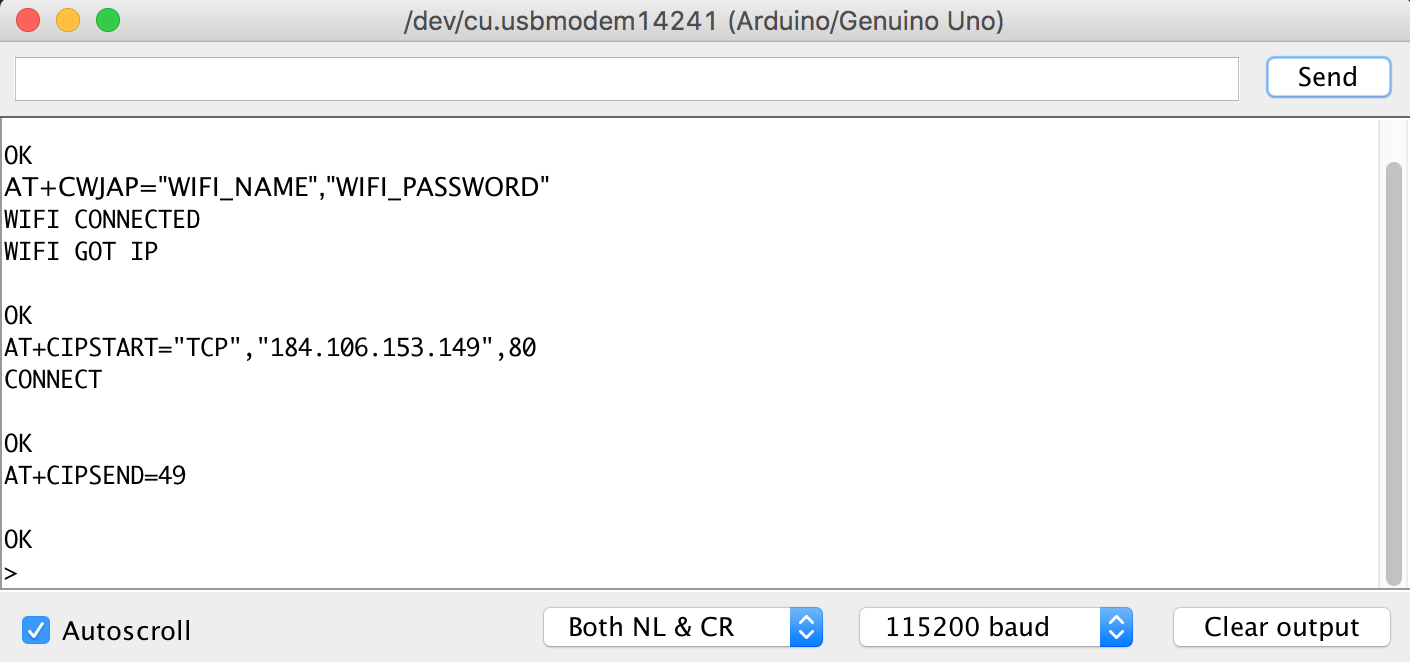Image resolution: width=1410 pixels, height=662 pixels.
Task: Click the vertical scrollbar thumb
Action: (1394, 372)
